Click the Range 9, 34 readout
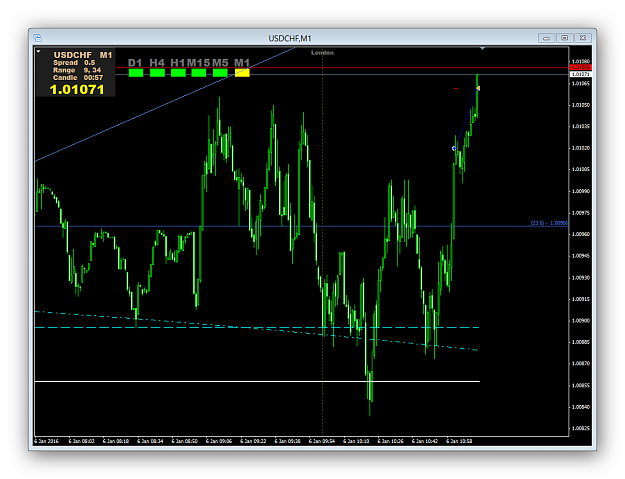The height and width of the screenshot is (479, 625). pos(77,70)
